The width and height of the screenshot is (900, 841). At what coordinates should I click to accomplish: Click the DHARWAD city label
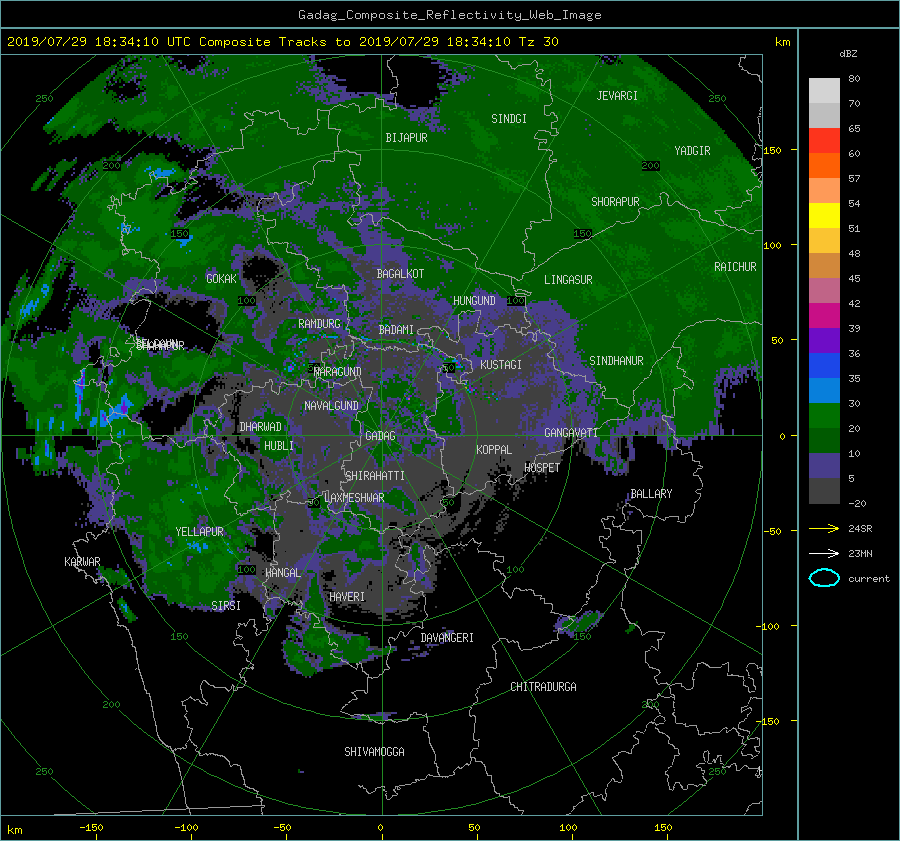pyautogui.click(x=260, y=427)
